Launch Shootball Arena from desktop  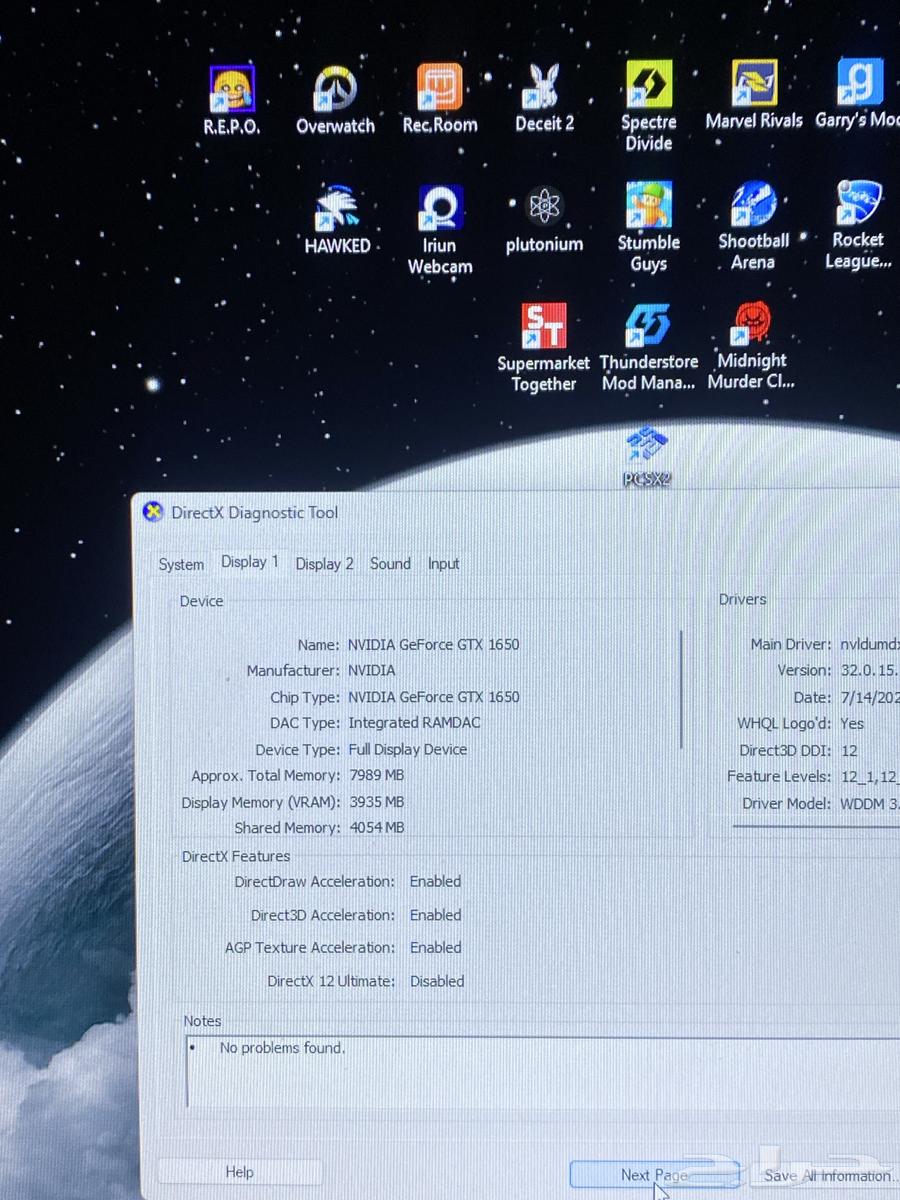point(754,226)
